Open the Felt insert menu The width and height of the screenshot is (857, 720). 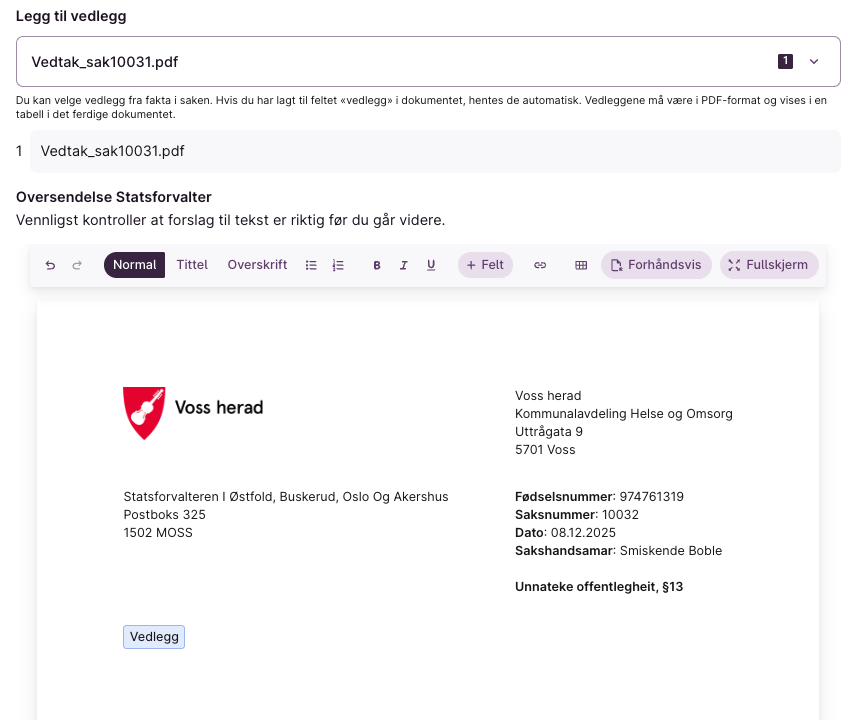pyautogui.click(x=485, y=265)
